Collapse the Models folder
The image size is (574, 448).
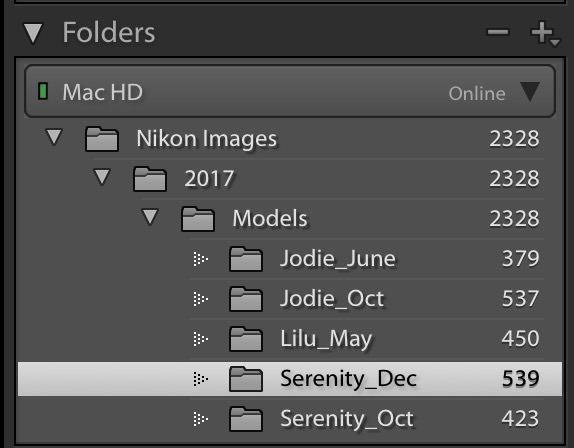coord(150,217)
